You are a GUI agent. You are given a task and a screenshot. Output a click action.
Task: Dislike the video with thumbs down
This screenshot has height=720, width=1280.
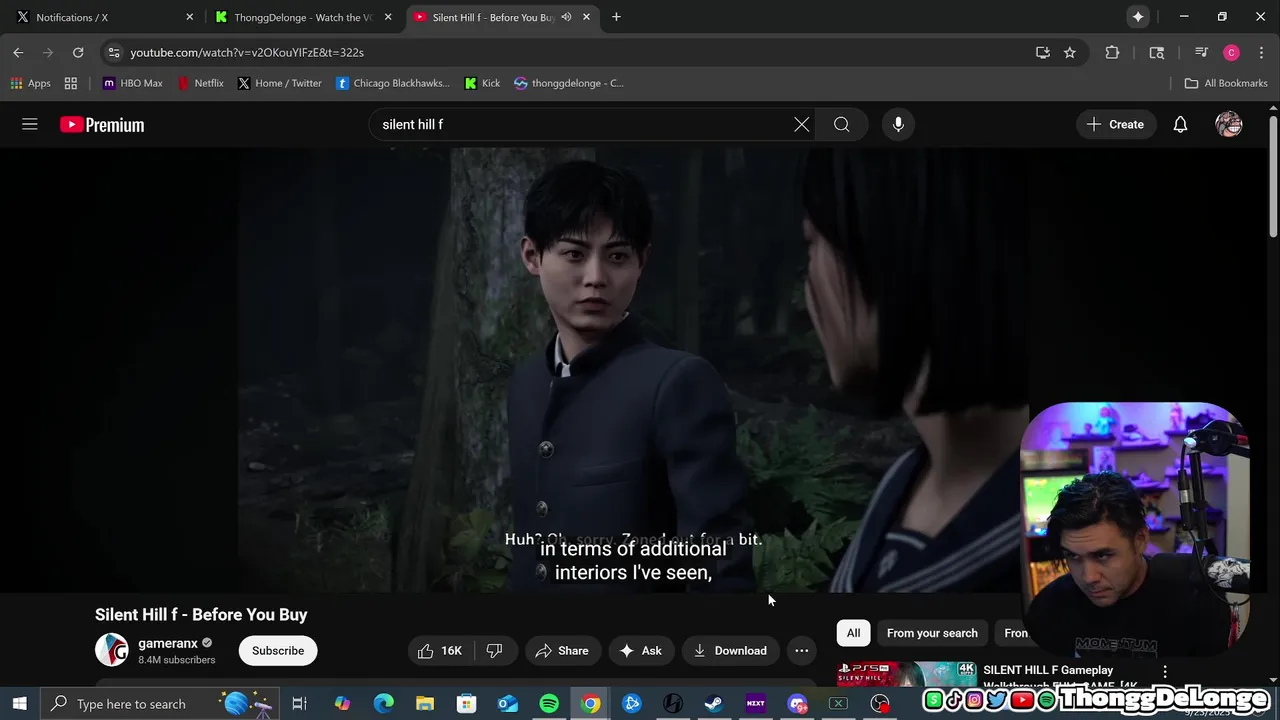tap(494, 651)
